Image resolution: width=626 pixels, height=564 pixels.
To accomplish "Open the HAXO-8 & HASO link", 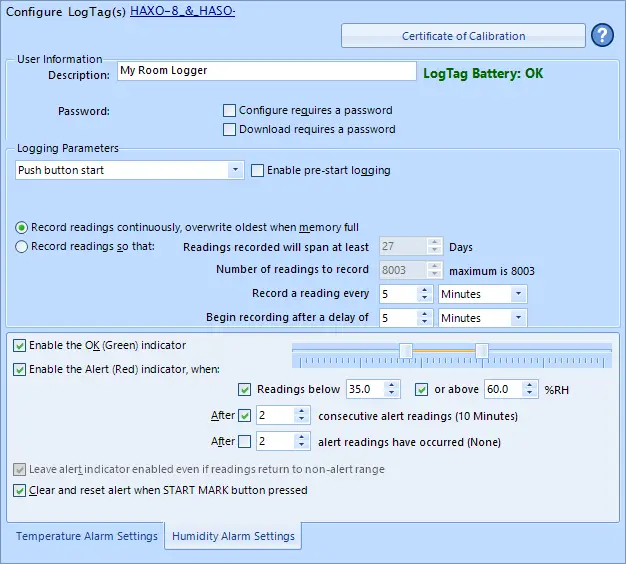I will pos(182,11).
